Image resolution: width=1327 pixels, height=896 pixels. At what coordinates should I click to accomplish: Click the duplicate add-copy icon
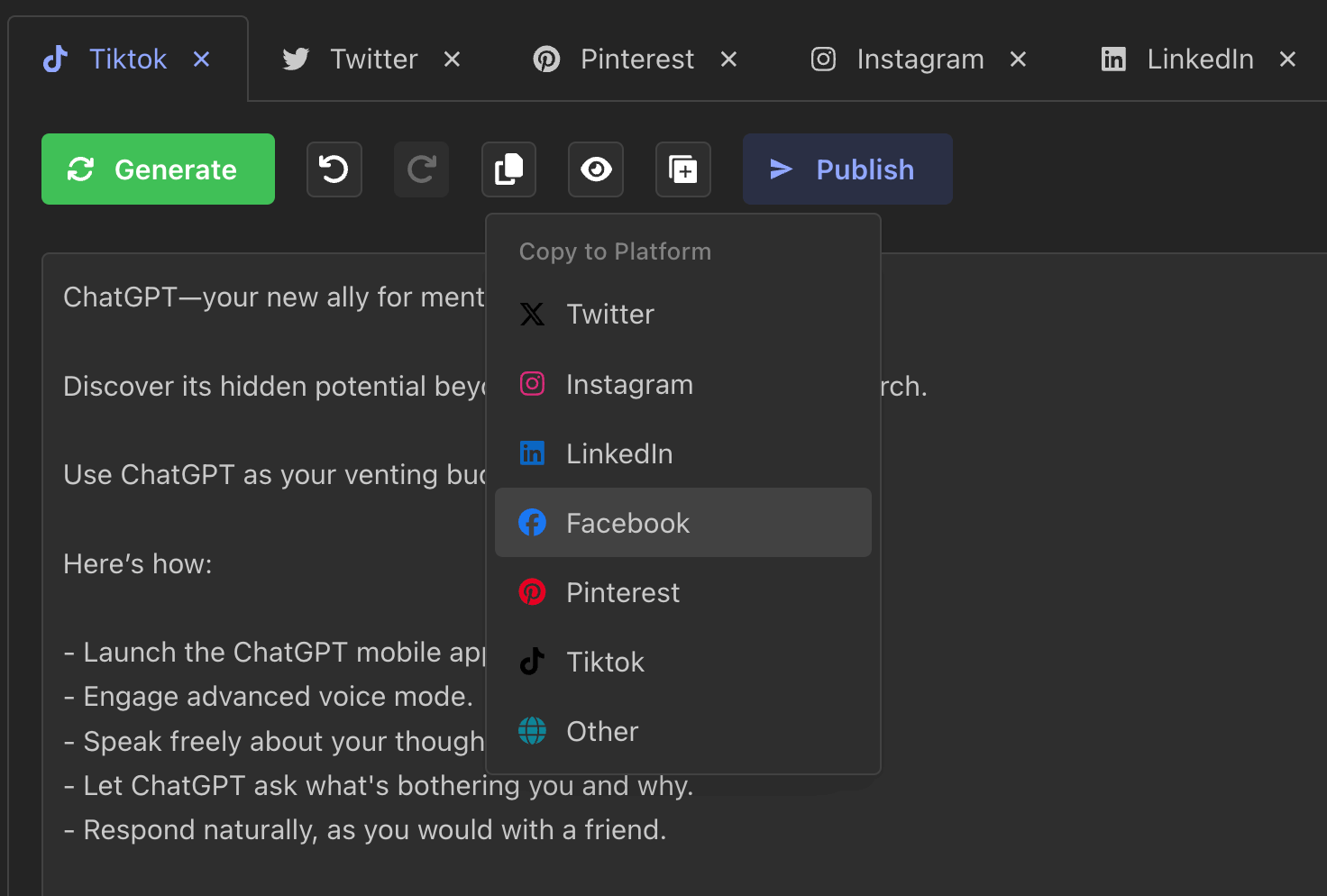pos(682,169)
